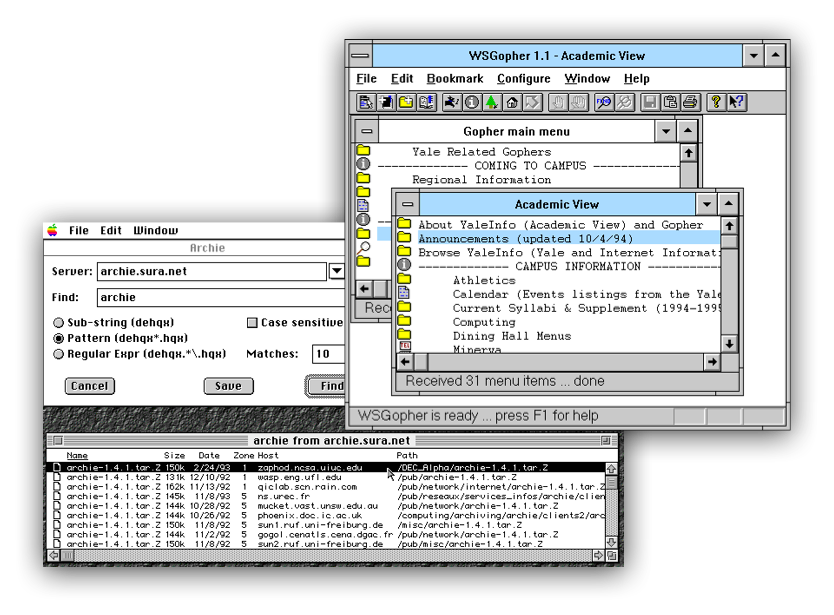This screenshot has width=834, height=615.
Task: Click Academic View vertical scrollbar down arrow
Action: (x=729, y=343)
